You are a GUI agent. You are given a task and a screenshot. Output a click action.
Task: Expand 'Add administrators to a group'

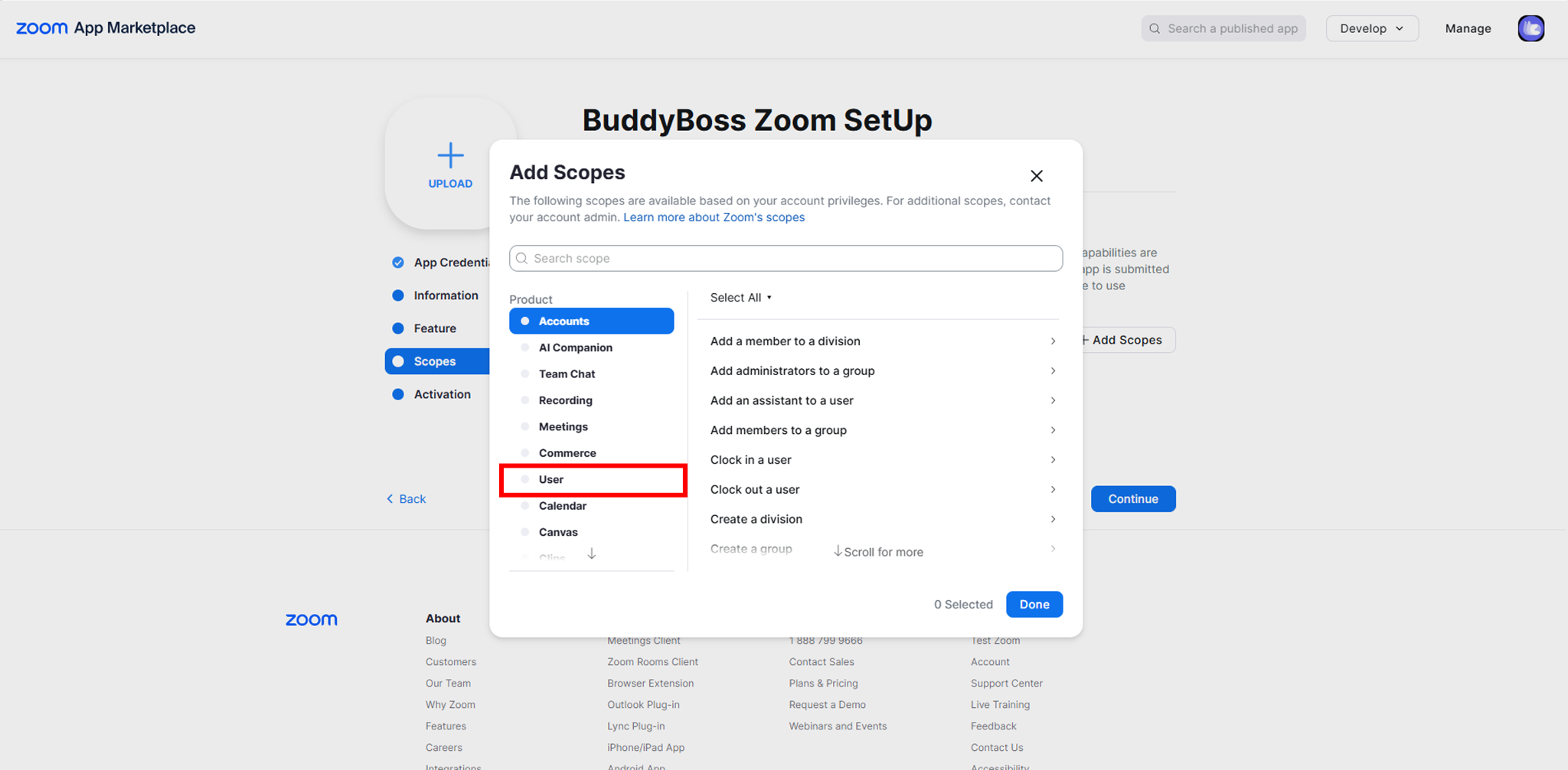click(x=884, y=371)
